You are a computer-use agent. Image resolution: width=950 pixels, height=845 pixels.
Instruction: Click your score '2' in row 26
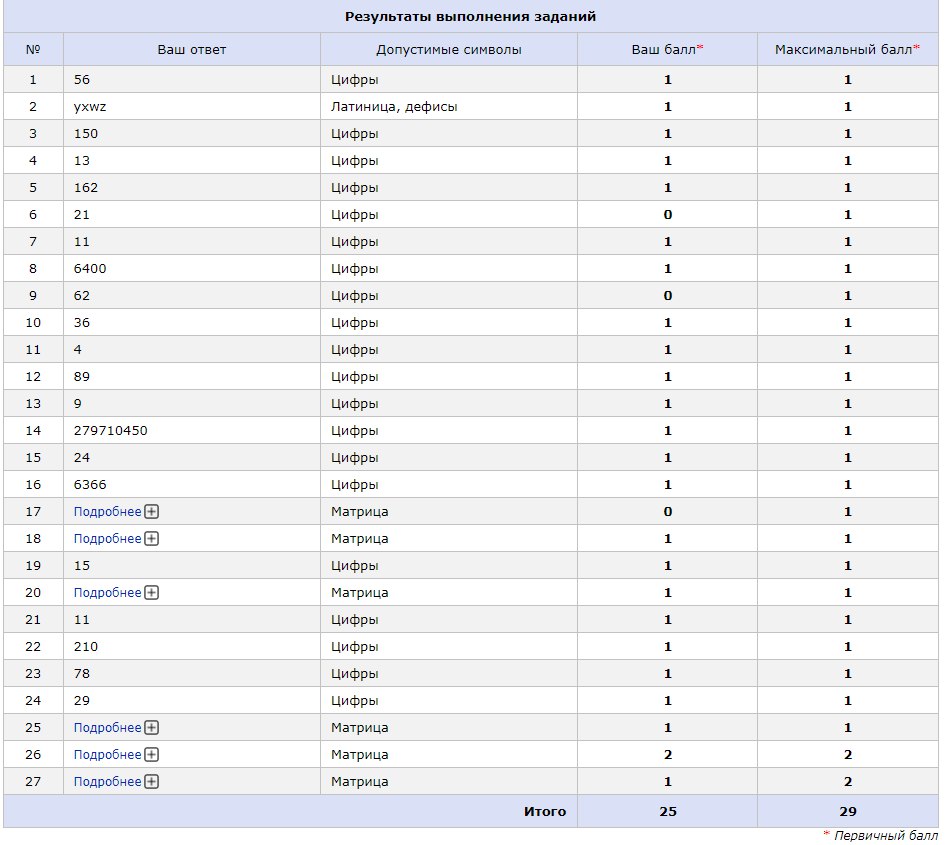pos(668,755)
